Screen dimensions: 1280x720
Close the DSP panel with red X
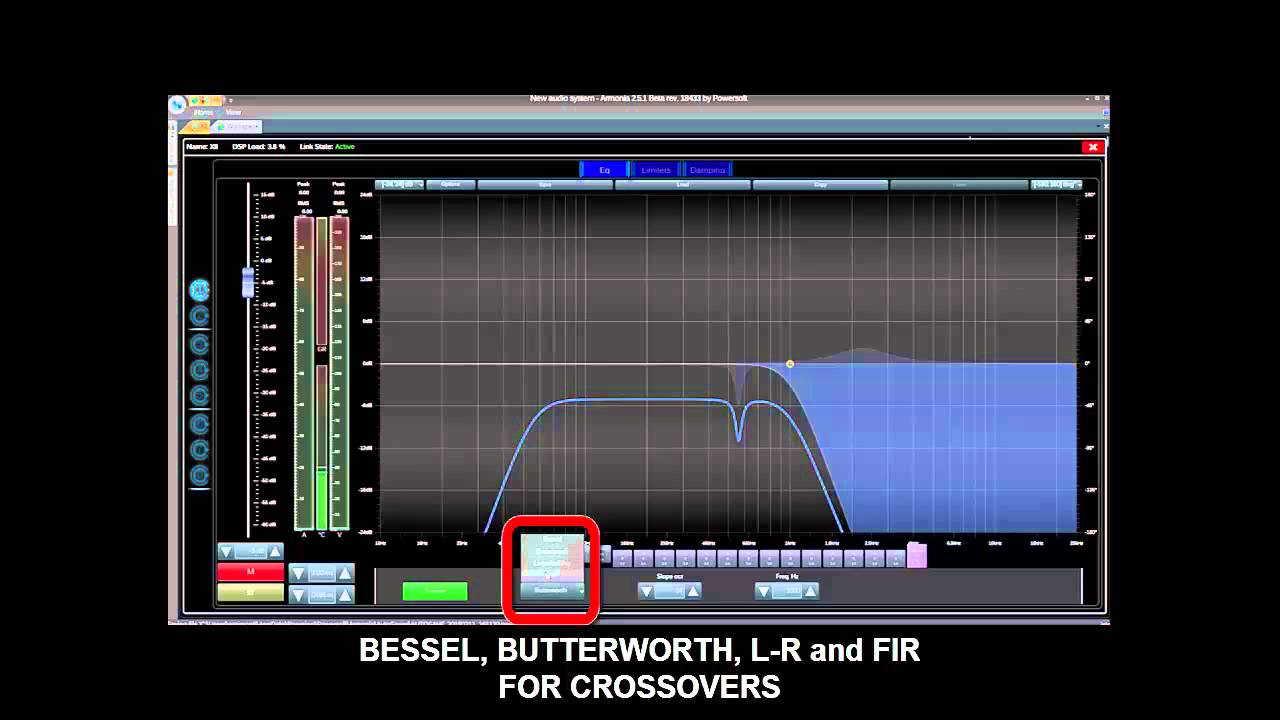1091,147
